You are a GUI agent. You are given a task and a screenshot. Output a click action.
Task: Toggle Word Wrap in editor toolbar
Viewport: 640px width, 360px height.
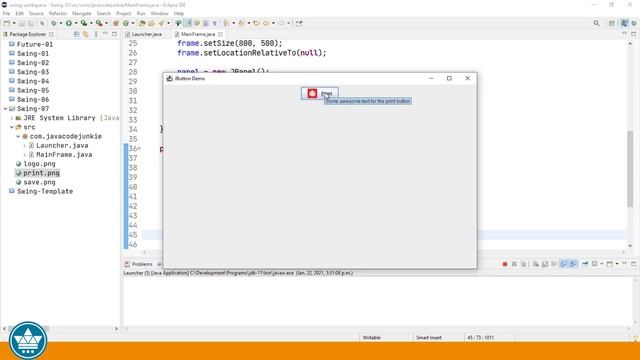coord(197,23)
